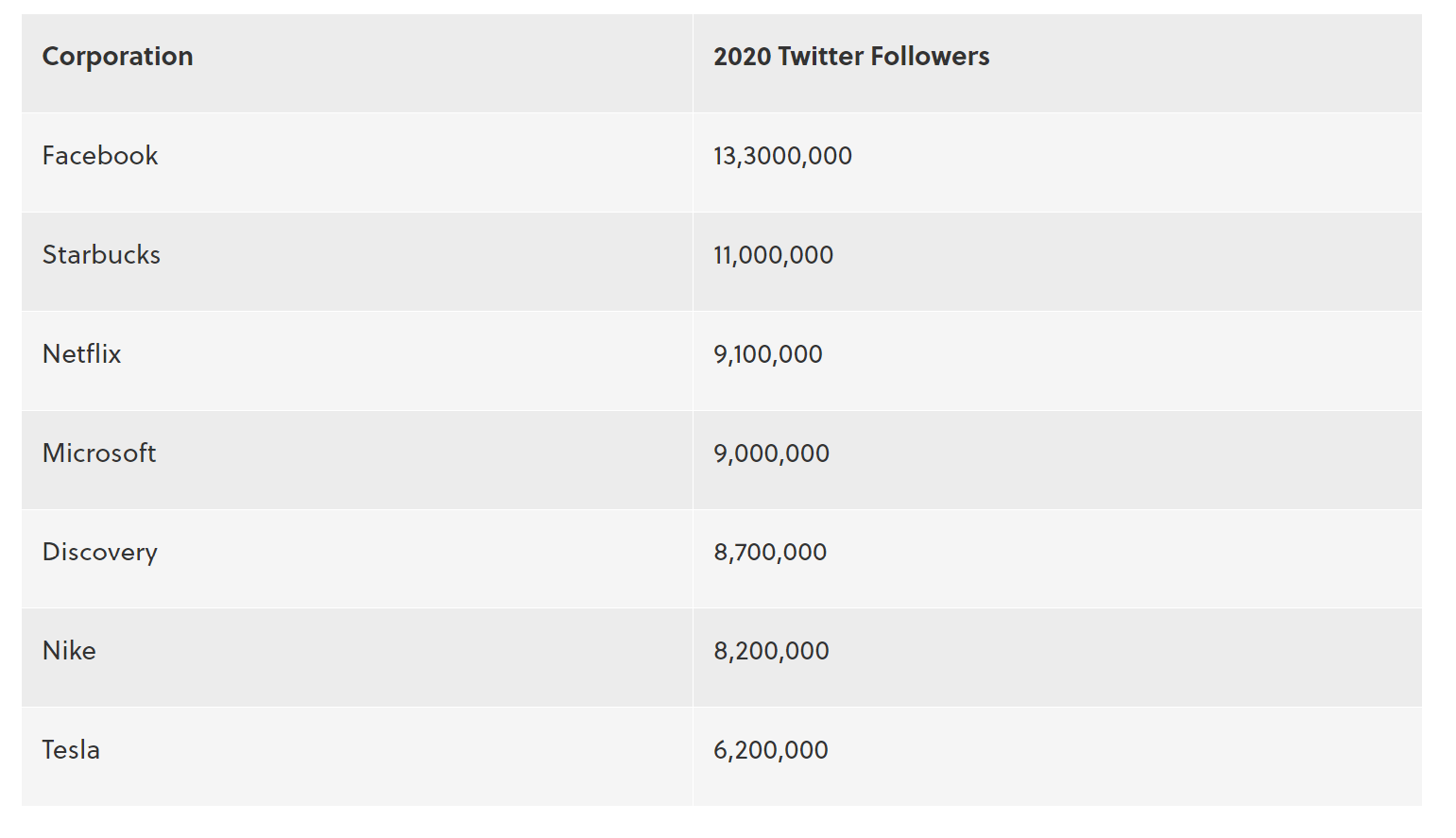
Task: Select the Tesla cell
Action: [x=71, y=750]
